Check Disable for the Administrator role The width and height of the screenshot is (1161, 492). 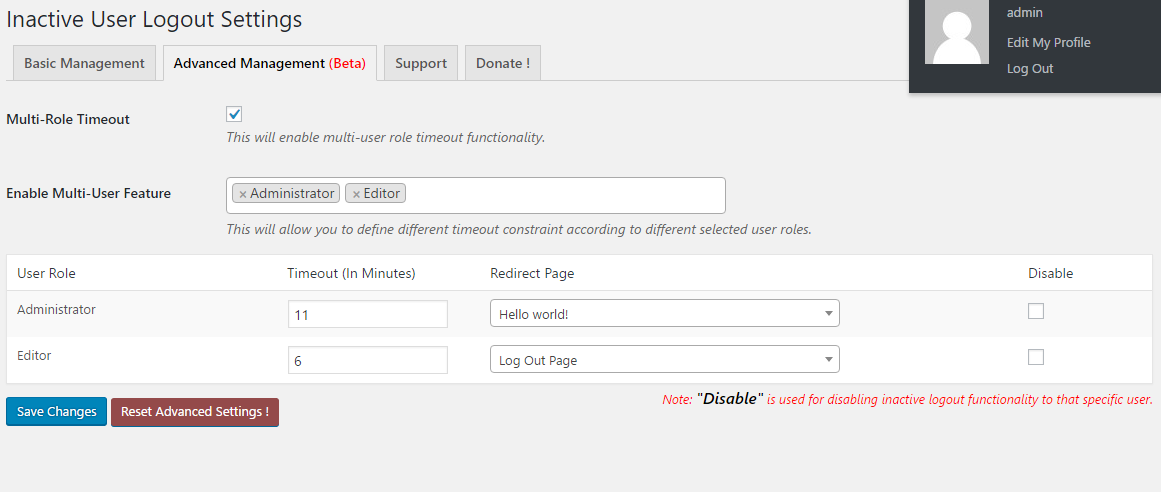(x=1036, y=311)
